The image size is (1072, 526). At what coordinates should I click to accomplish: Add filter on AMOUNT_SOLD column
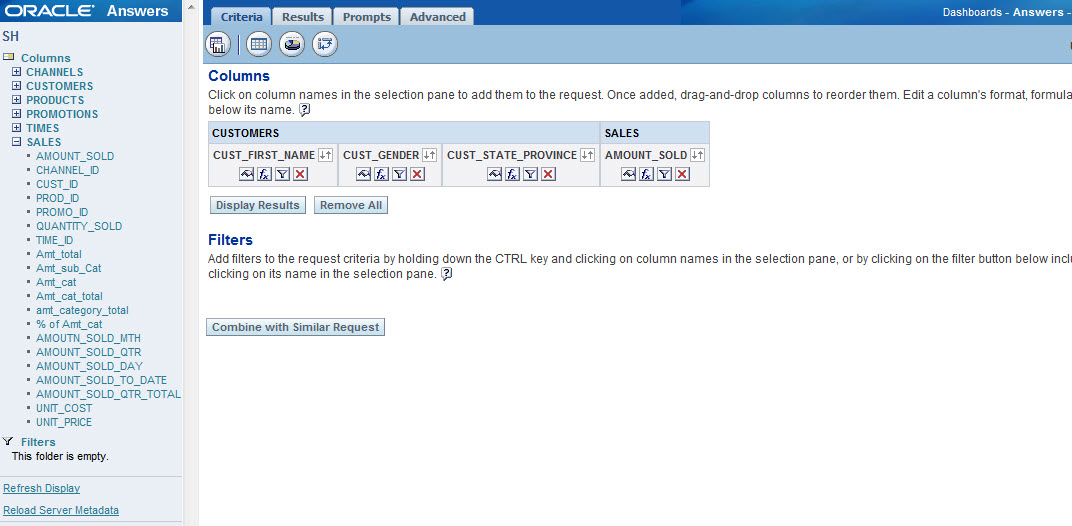[x=664, y=174]
